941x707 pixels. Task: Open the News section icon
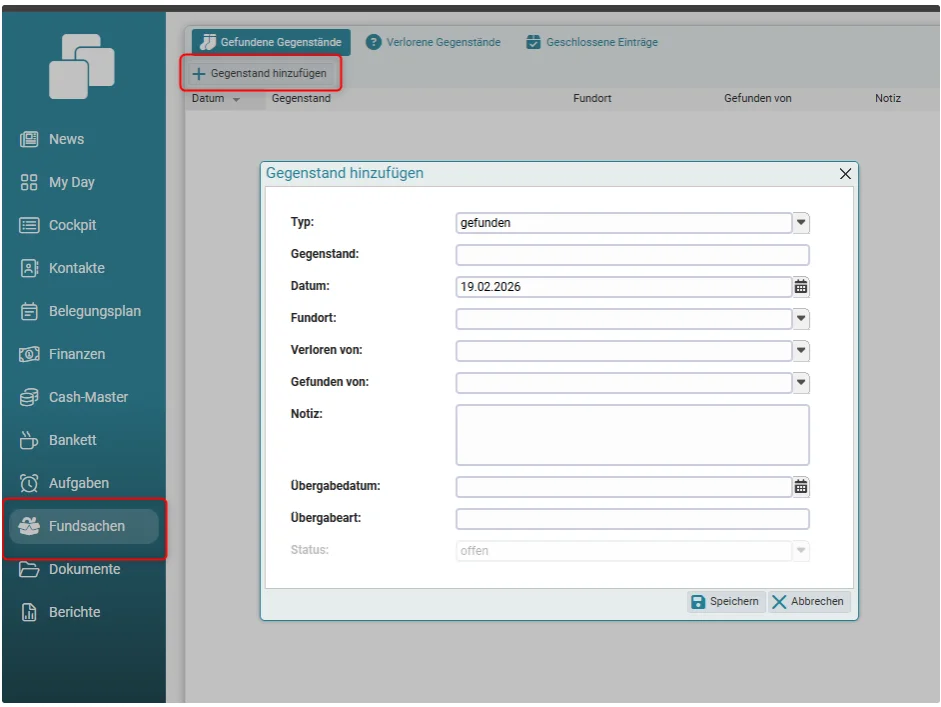click(29, 139)
